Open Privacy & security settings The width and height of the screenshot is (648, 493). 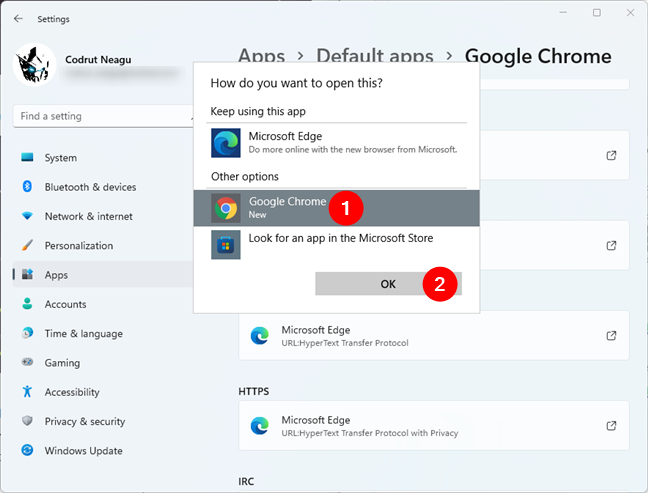tap(103, 422)
